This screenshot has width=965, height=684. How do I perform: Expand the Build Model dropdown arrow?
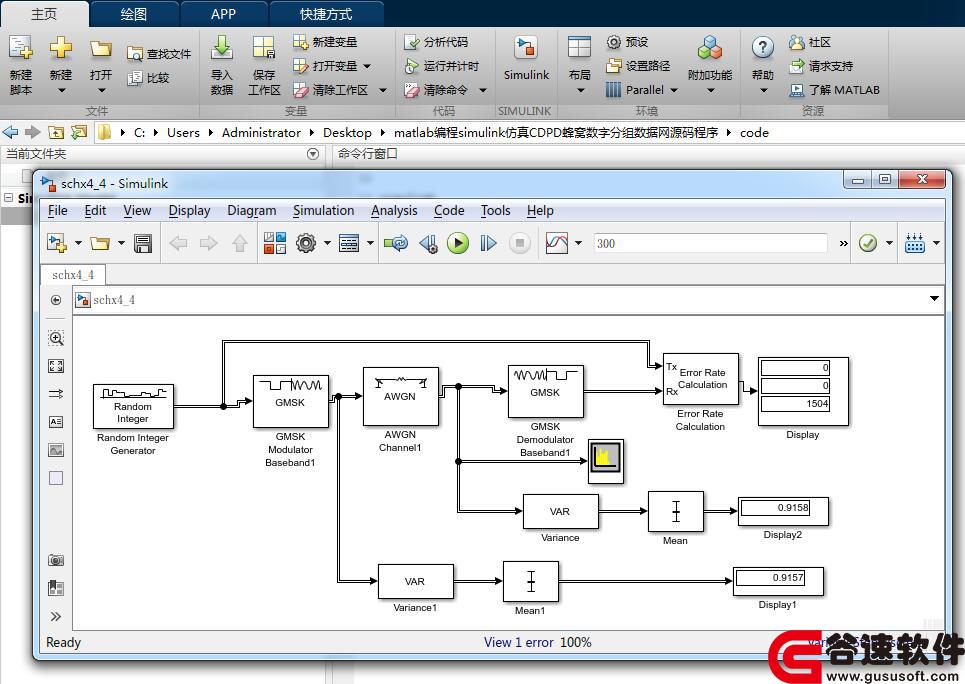pyautogui.click(x=937, y=243)
